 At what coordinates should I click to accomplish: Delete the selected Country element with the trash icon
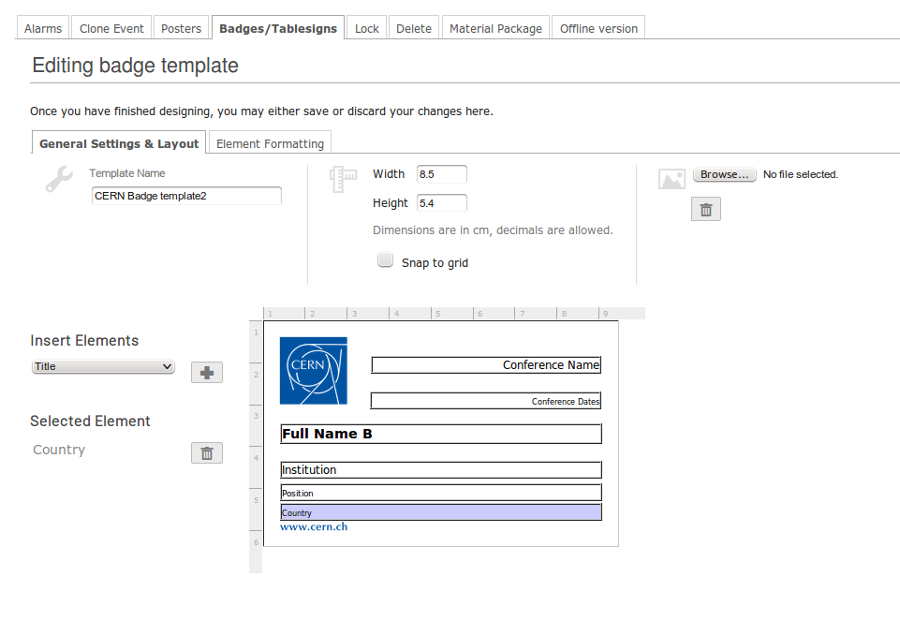(207, 453)
